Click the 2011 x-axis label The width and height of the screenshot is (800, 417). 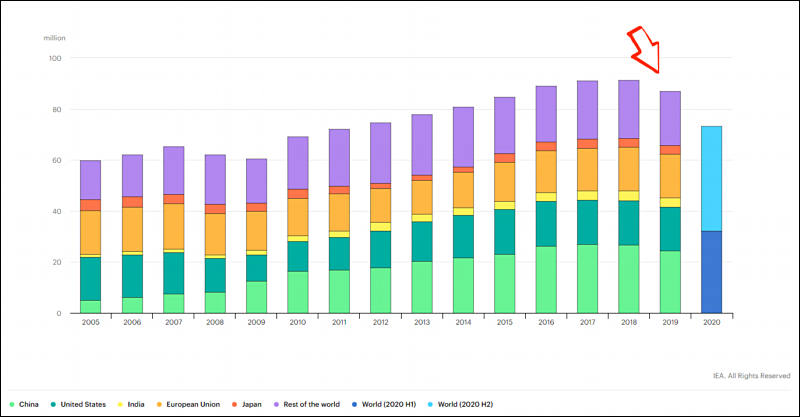tap(339, 323)
